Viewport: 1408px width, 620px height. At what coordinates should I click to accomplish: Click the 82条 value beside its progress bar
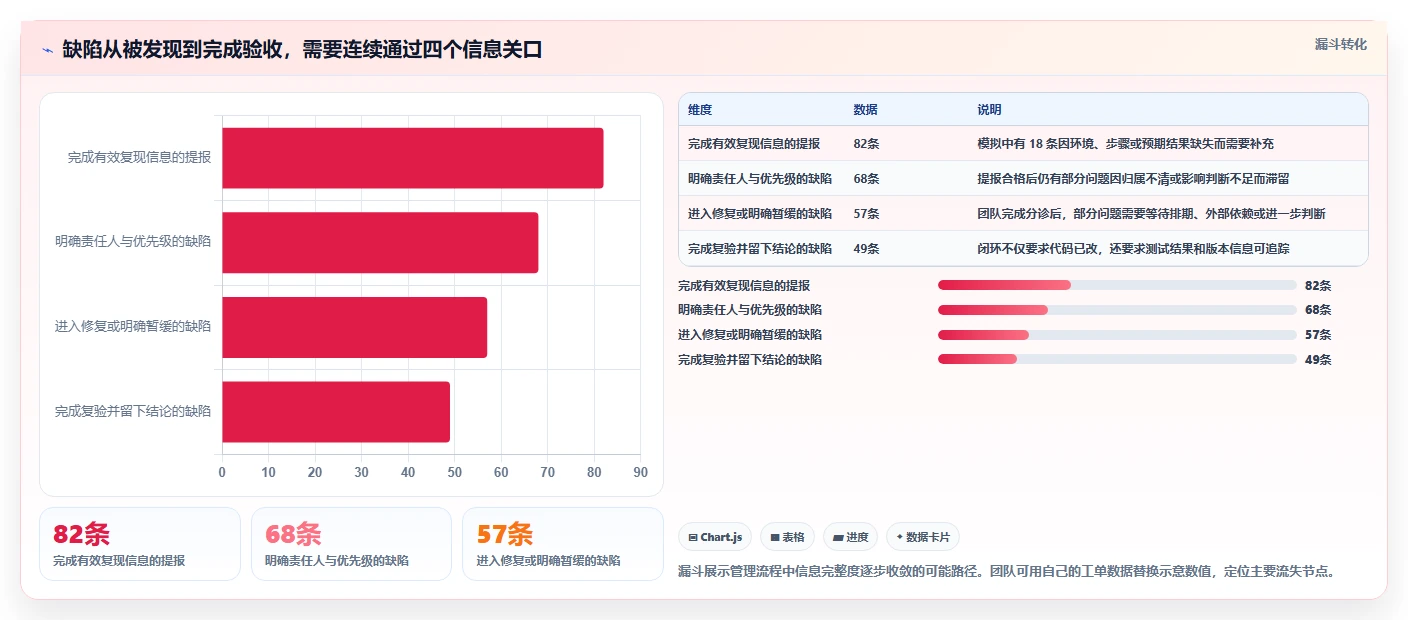coord(1318,286)
